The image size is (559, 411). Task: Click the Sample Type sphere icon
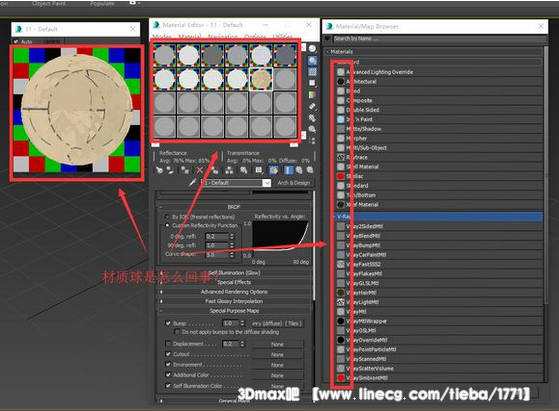pyautogui.click(x=312, y=49)
